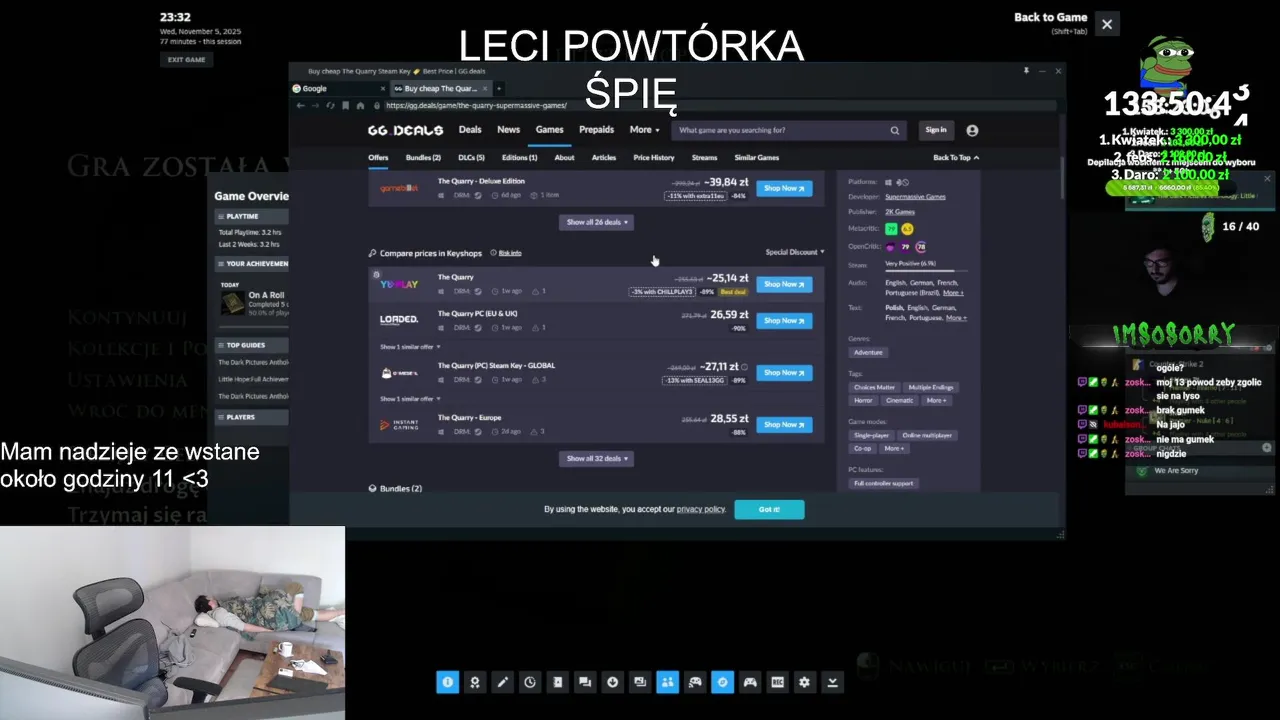Collapse the overlay toolbar with down-arrow icon
This screenshot has width=1280, height=720.
832,682
